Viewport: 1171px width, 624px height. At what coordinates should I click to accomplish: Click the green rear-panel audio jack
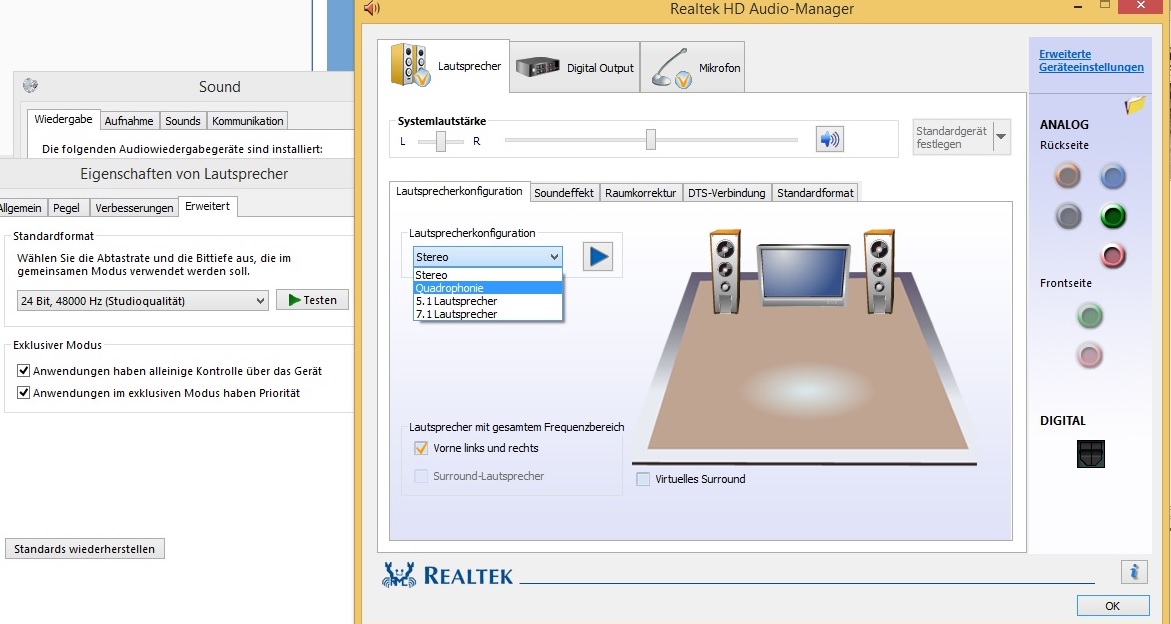1113,216
